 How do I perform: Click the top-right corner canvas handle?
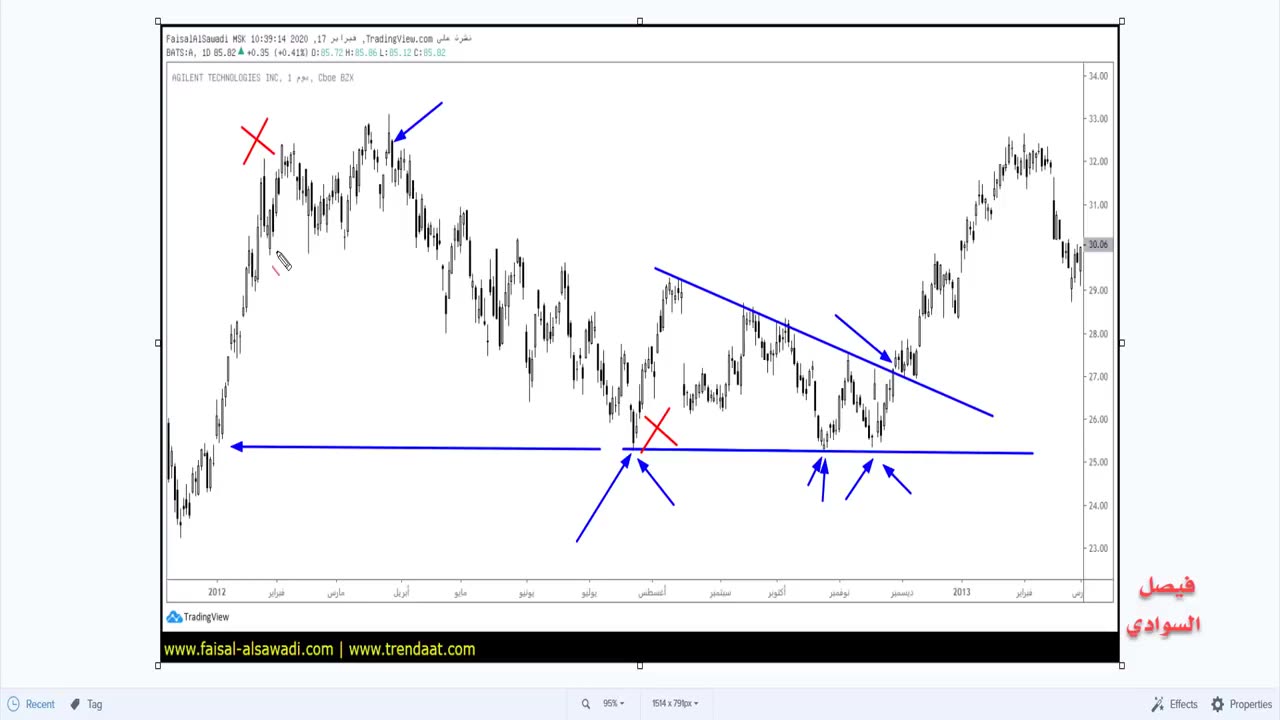coord(1122,21)
